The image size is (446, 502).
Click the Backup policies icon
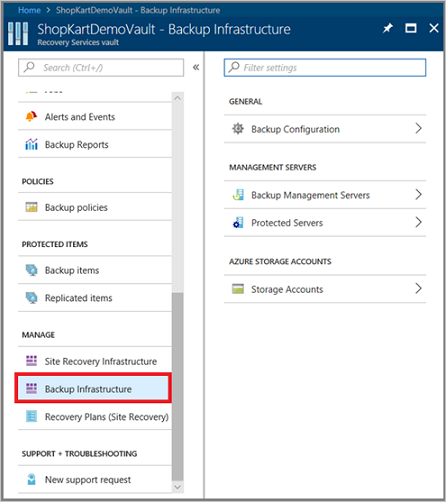point(31,207)
